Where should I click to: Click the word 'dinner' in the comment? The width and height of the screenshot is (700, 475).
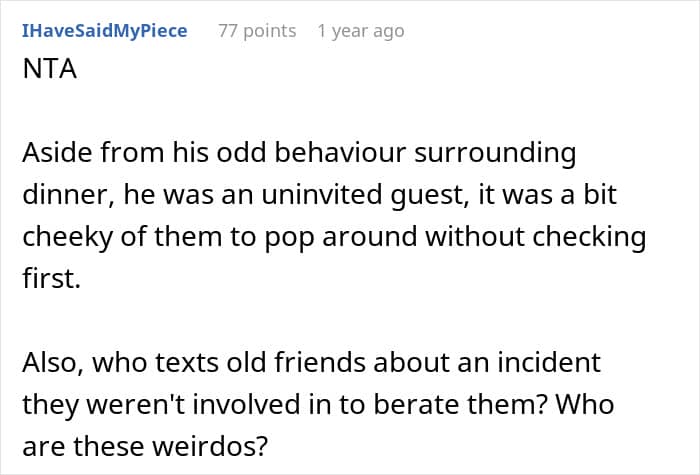[59, 198]
